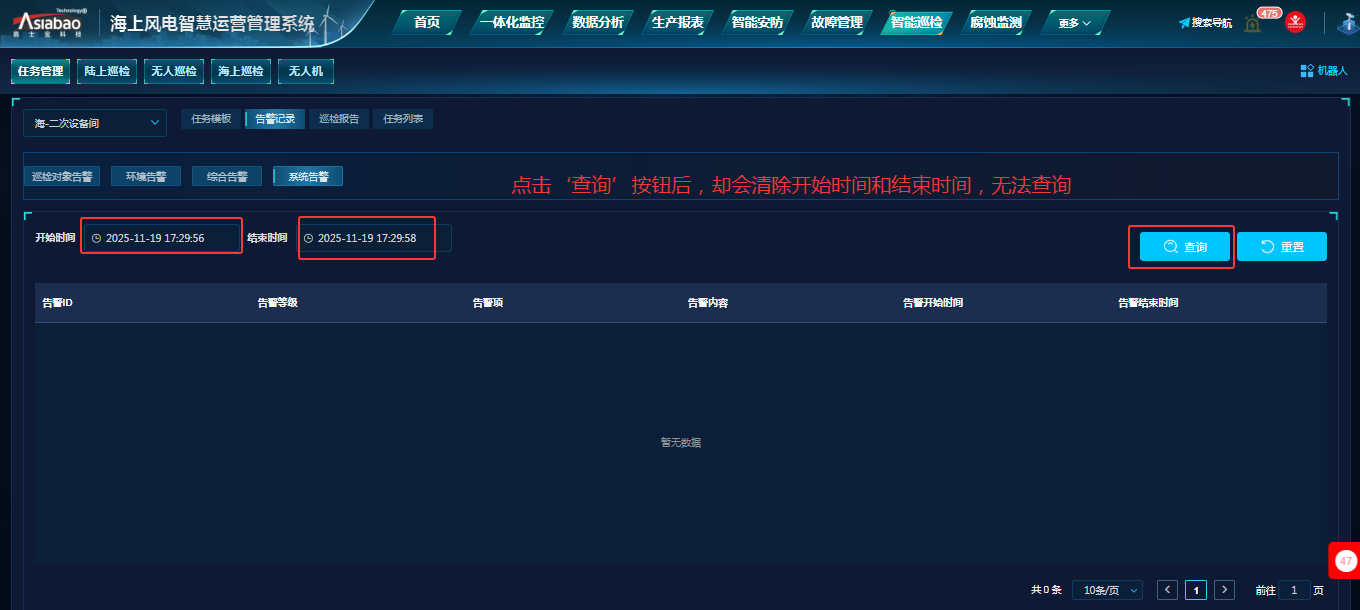
Task: Click the 重置 reset button
Action: tap(1281, 247)
